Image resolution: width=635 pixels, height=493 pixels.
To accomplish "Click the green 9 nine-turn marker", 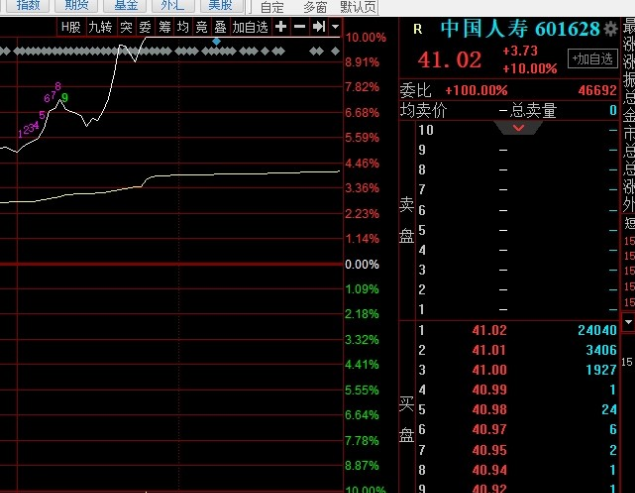I will point(65,97).
